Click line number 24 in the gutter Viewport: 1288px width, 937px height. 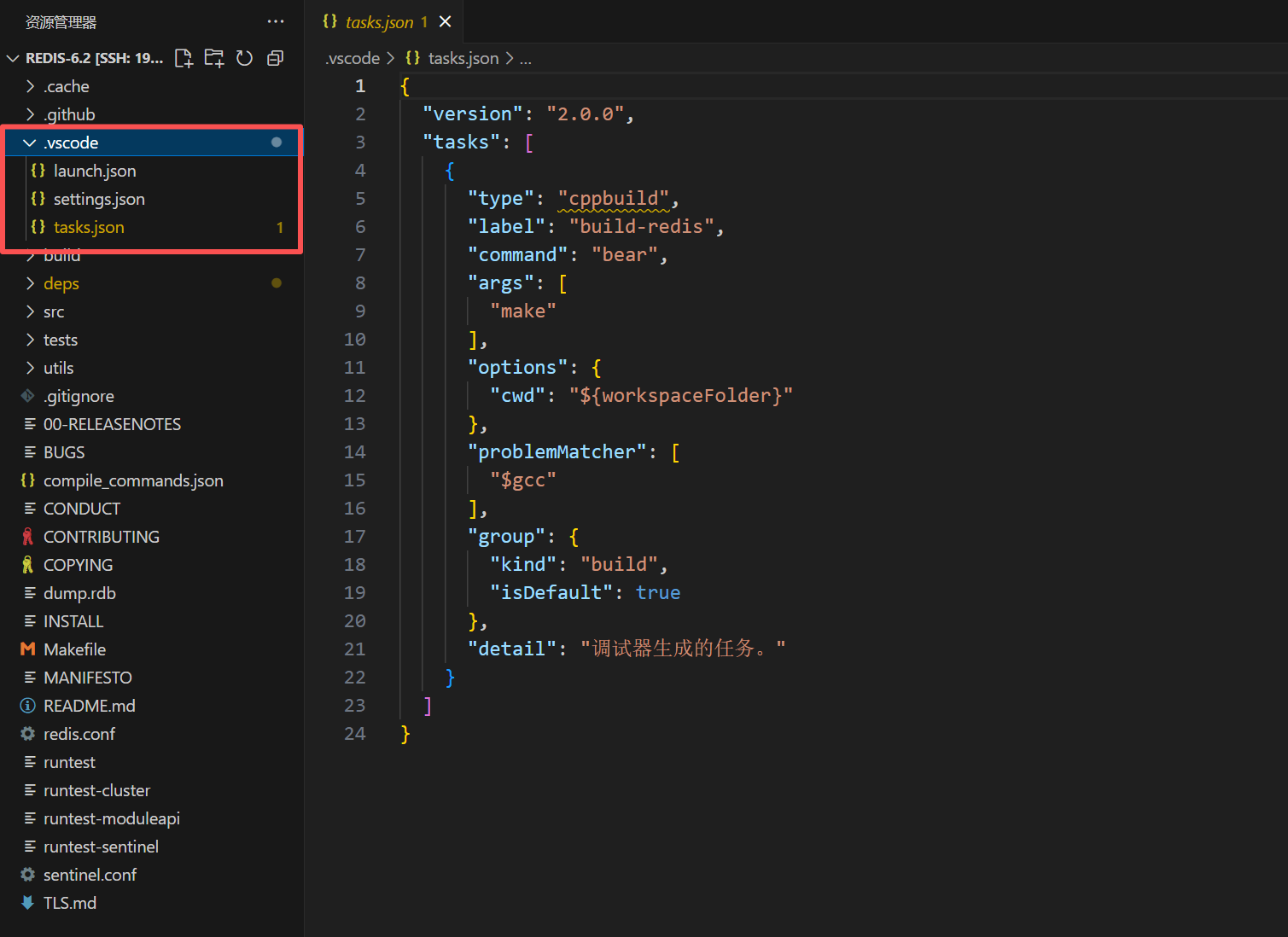tap(355, 734)
